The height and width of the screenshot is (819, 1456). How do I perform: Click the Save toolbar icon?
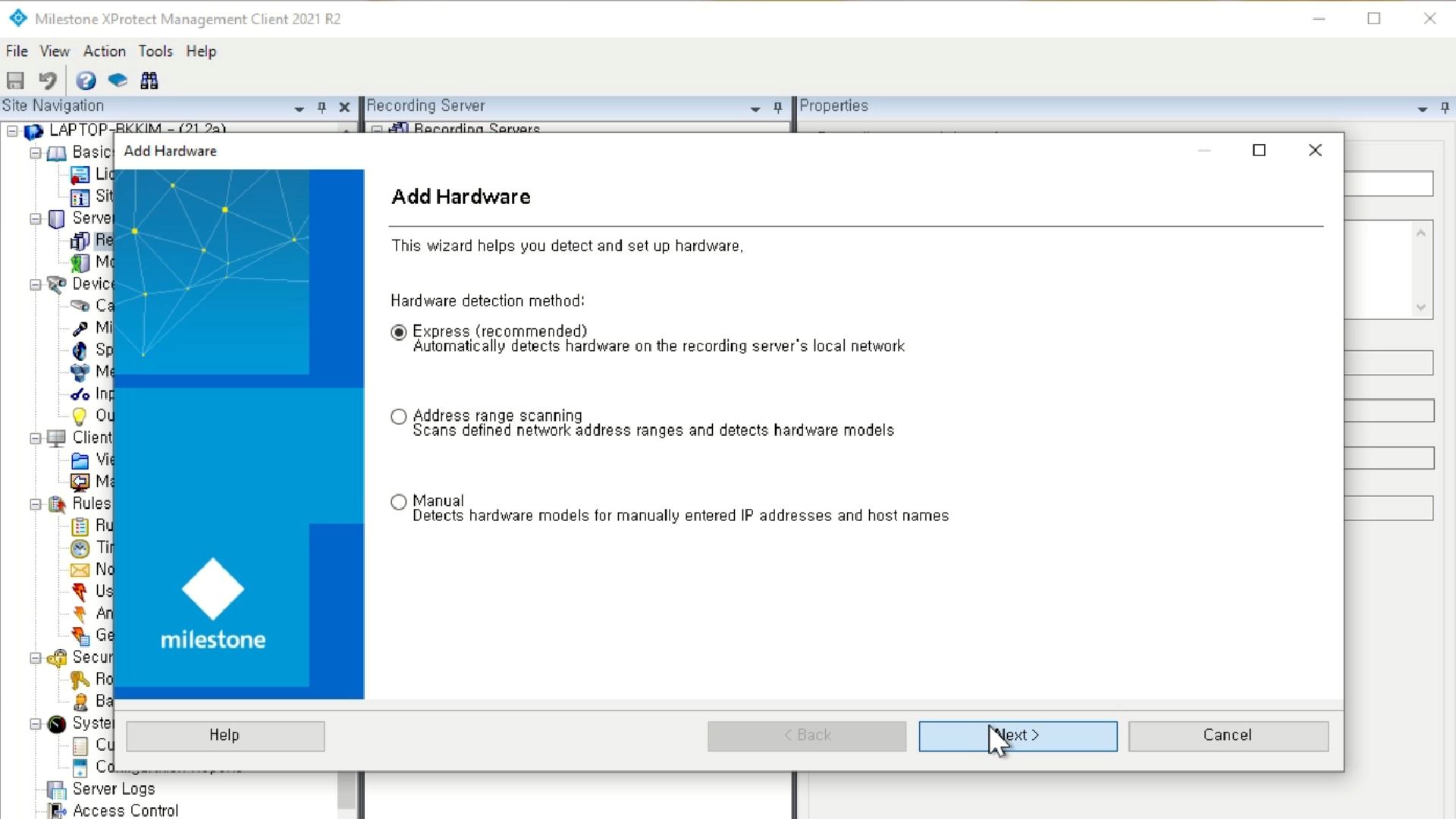click(x=15, y=80)
